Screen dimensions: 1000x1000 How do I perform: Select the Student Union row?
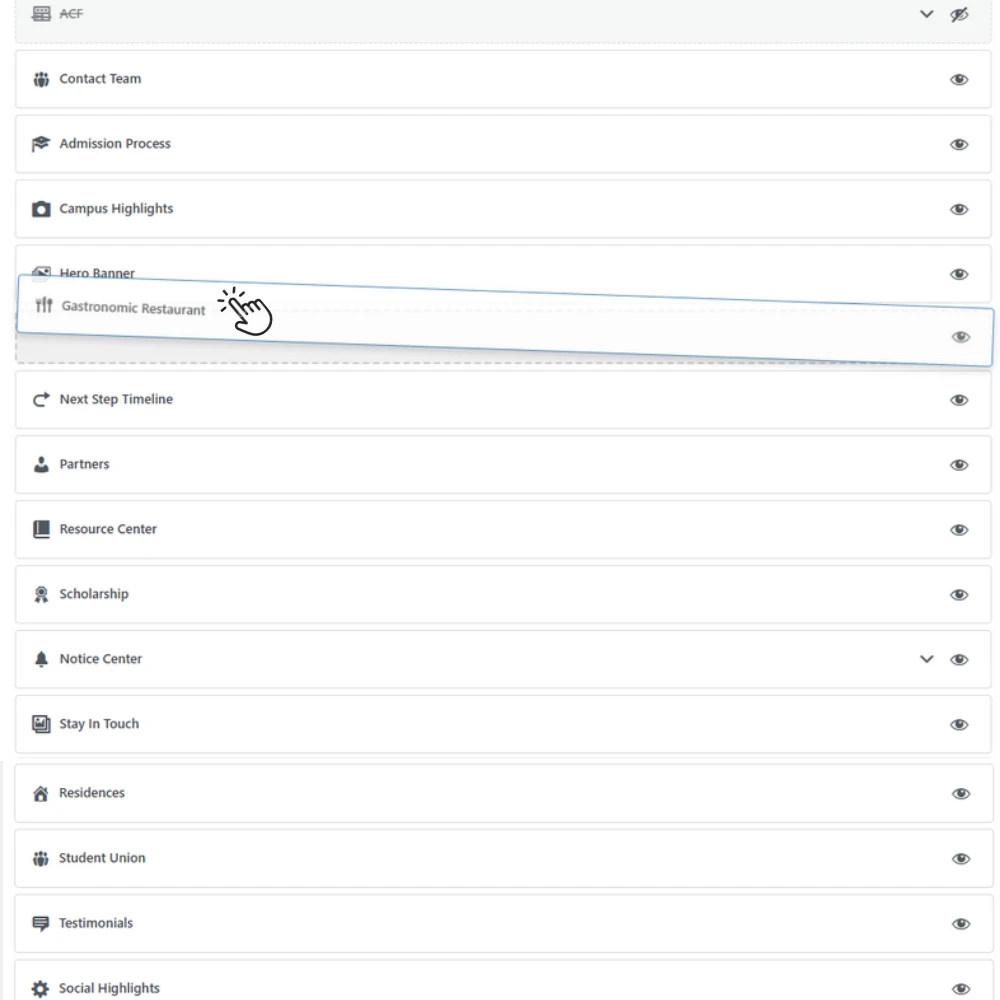click(x=102, y=858)
